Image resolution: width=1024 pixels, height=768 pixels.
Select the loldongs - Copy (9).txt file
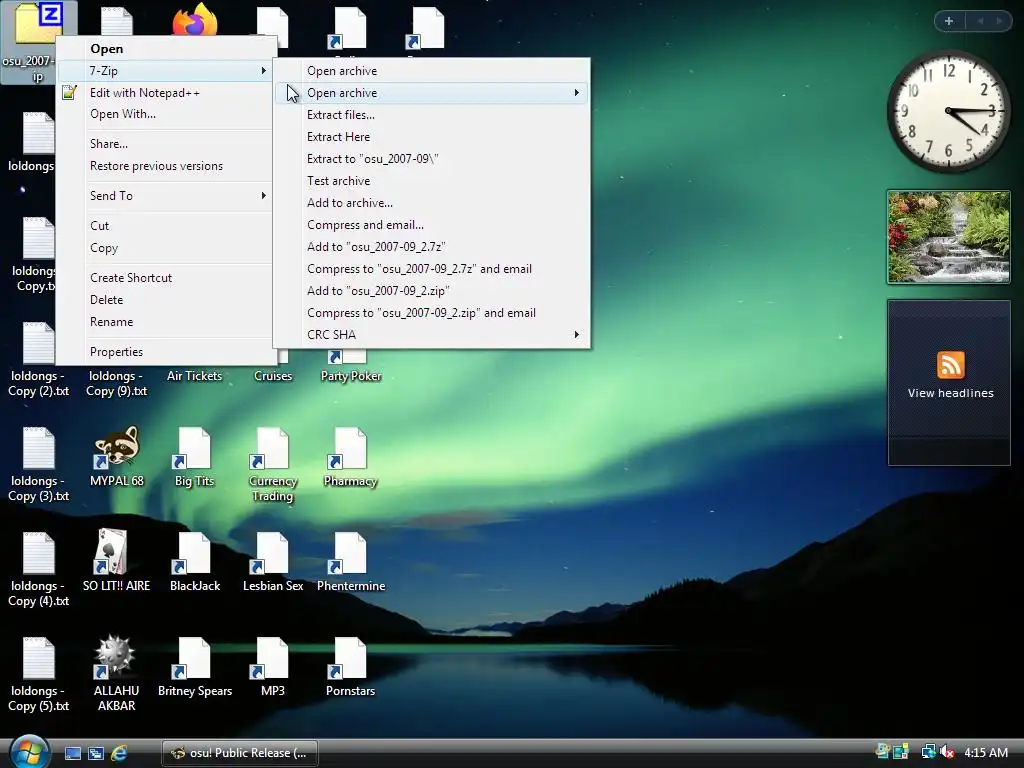tap(116, 383)
